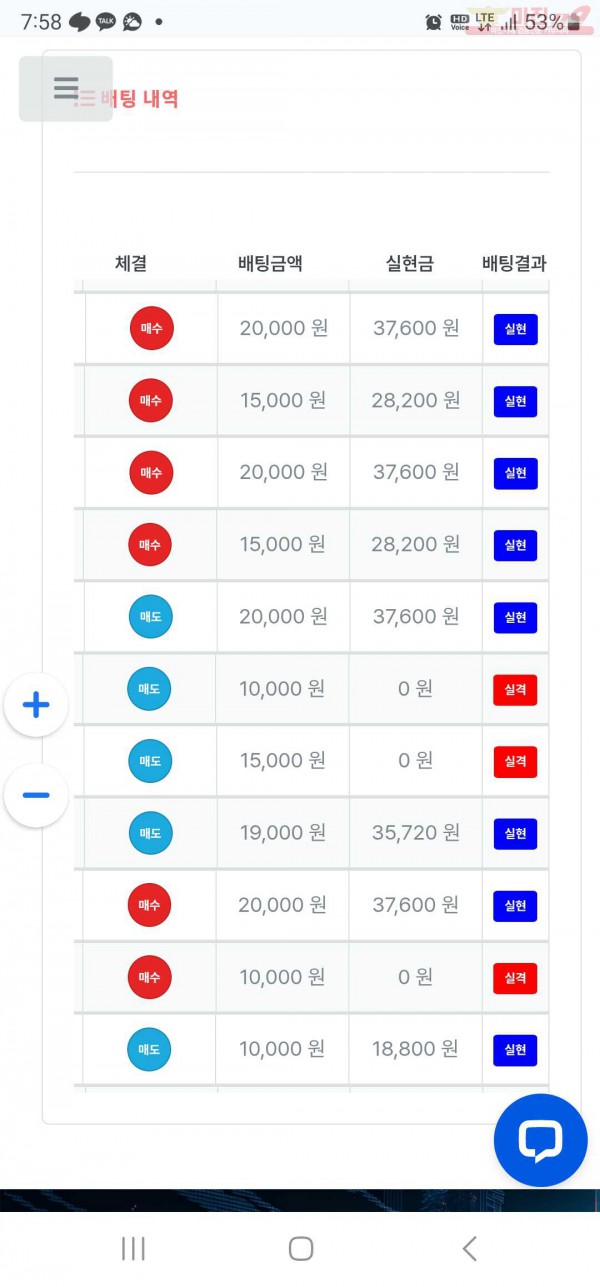600x1287 pixels.
Task: Click the red 실격 badge beside 0원
Action: pos(514,689)
